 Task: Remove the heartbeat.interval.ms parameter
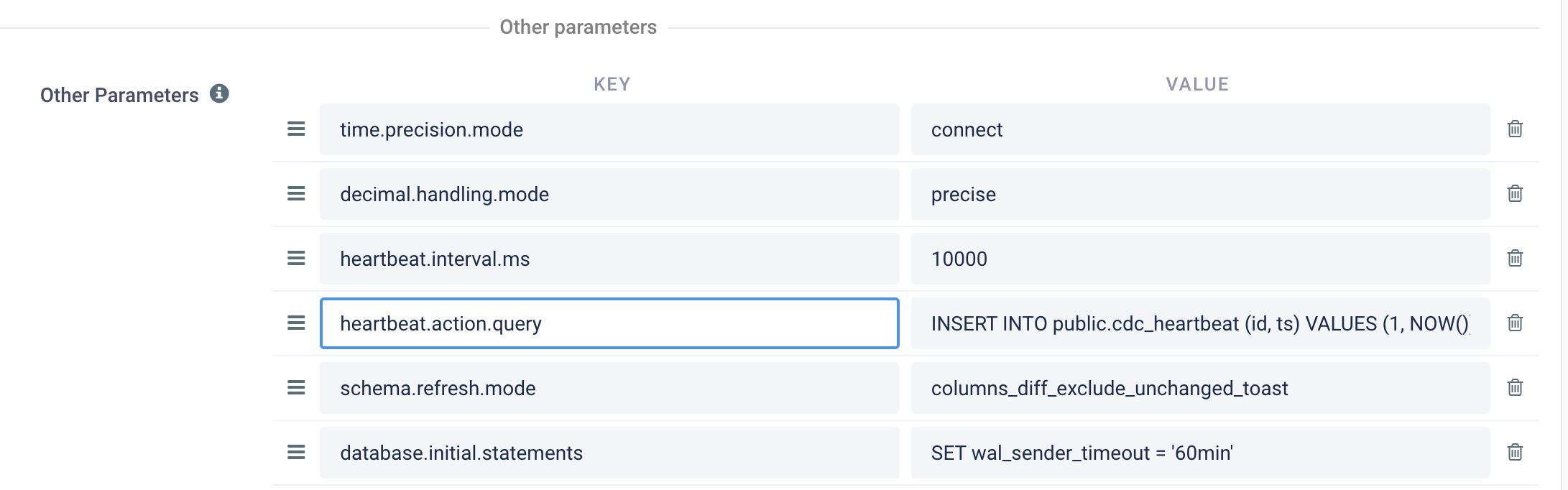[x=1515, y=259]
